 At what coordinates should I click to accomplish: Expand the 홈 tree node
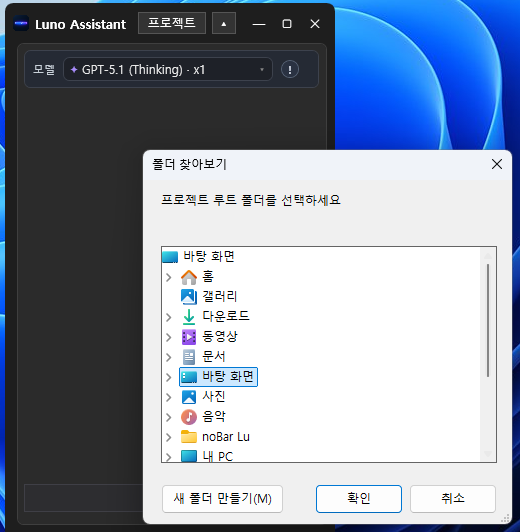[x=169, y=278]
